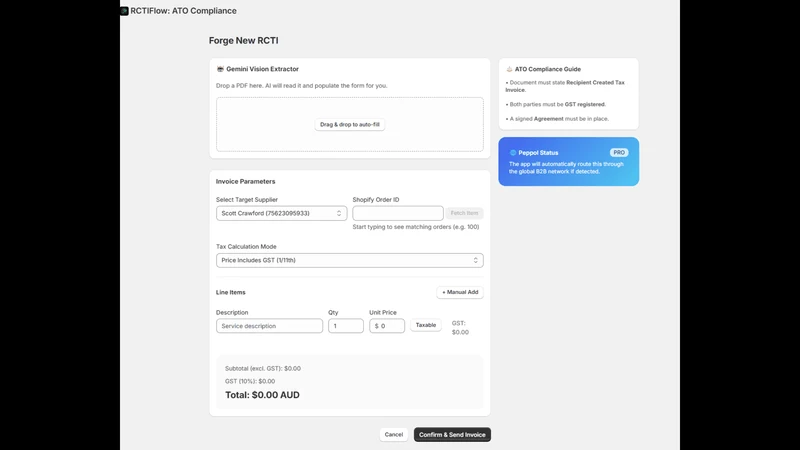Screen dimensions: 800x450
Task: Click the "Line Items" label
Action: click(231, 292)
